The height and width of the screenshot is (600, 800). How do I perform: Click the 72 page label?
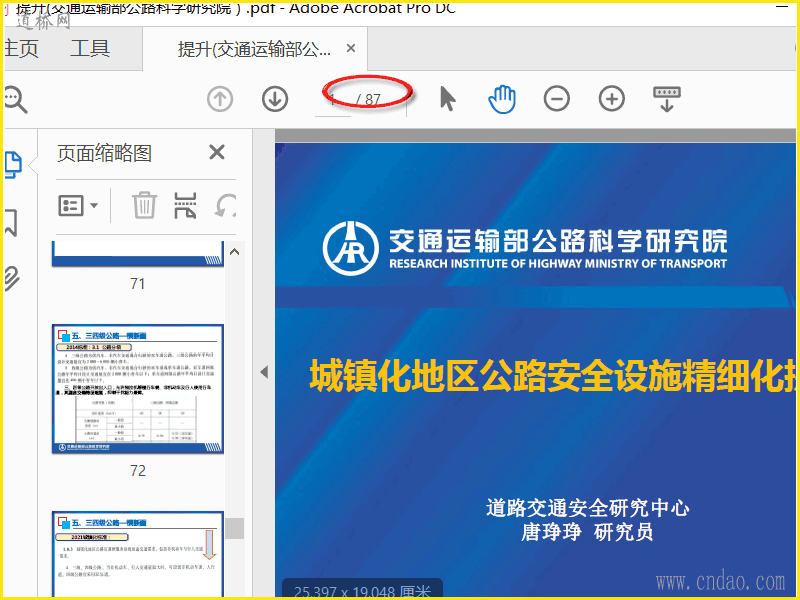[138, 470]
